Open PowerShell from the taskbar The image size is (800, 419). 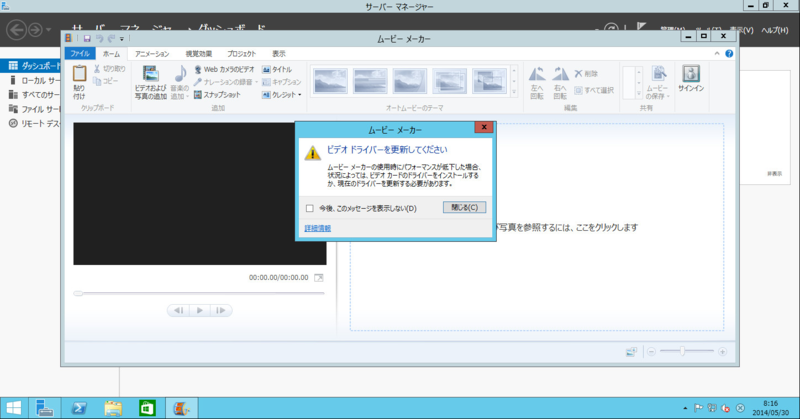[79, 408]
